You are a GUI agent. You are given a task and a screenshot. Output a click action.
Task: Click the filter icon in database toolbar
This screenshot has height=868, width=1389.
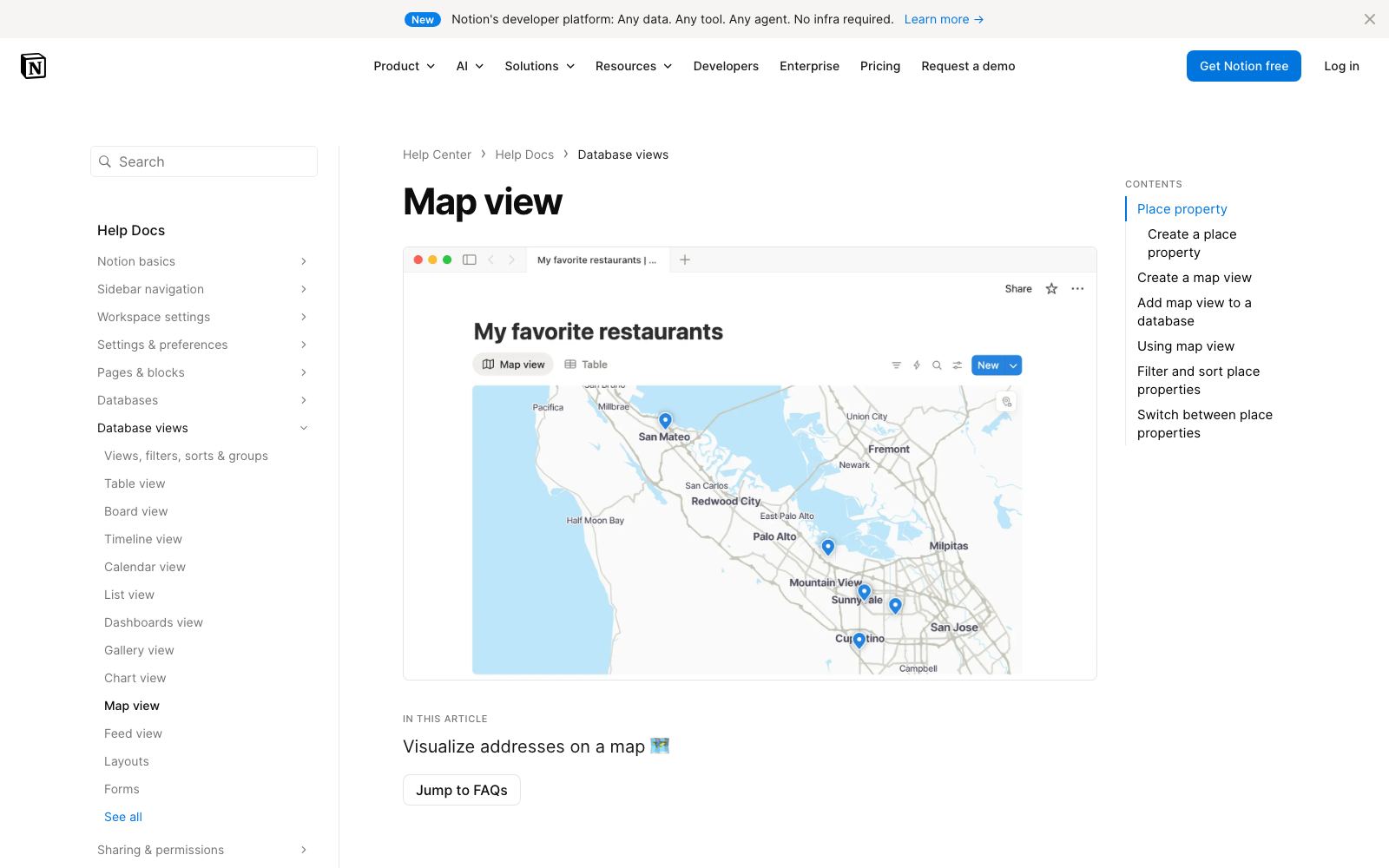[x=896, y=365]
